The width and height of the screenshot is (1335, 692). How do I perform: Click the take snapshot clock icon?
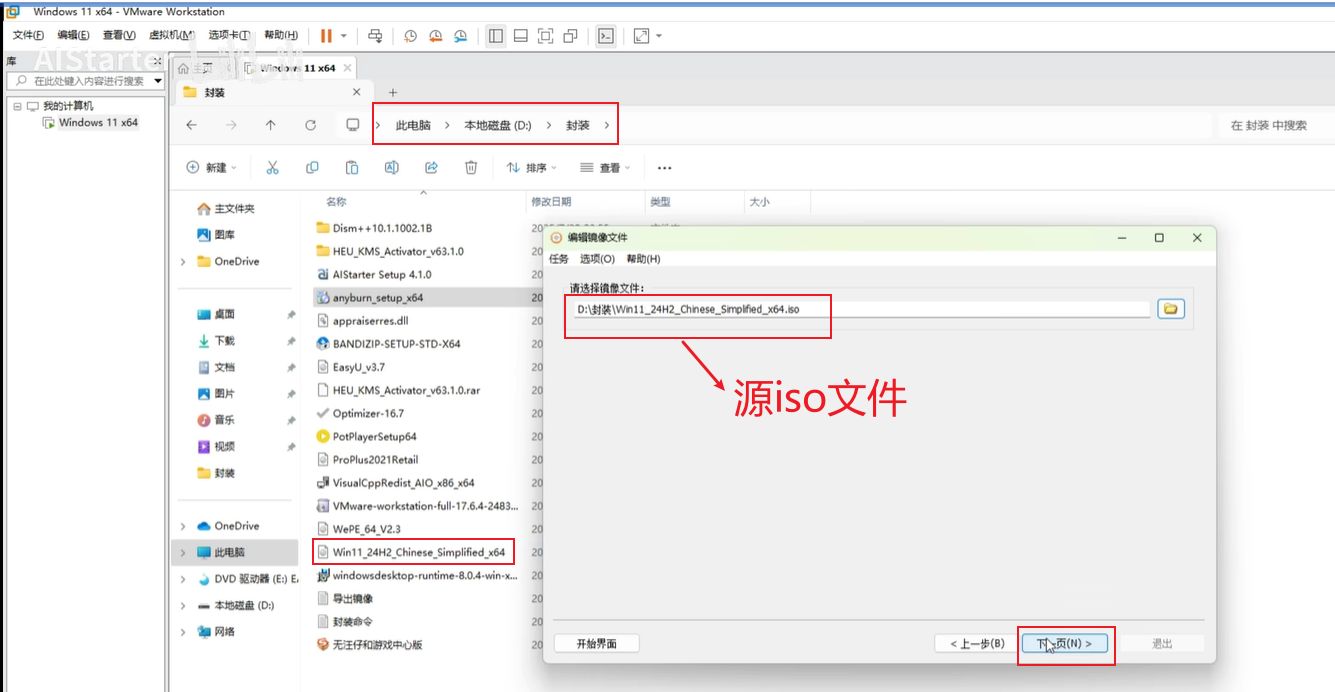[410, 36]
